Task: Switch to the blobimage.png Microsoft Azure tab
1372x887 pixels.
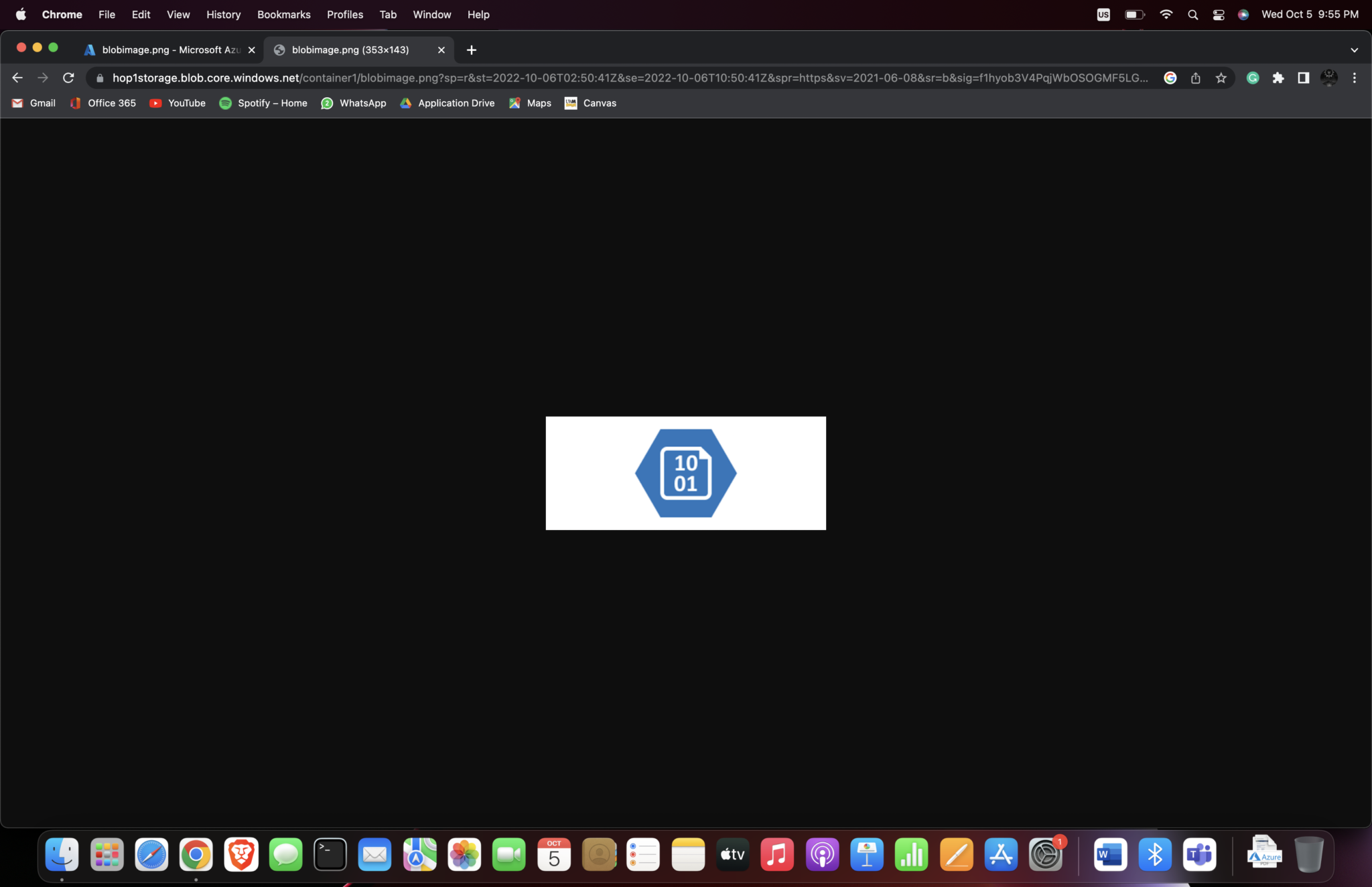Action: [167, 50]
